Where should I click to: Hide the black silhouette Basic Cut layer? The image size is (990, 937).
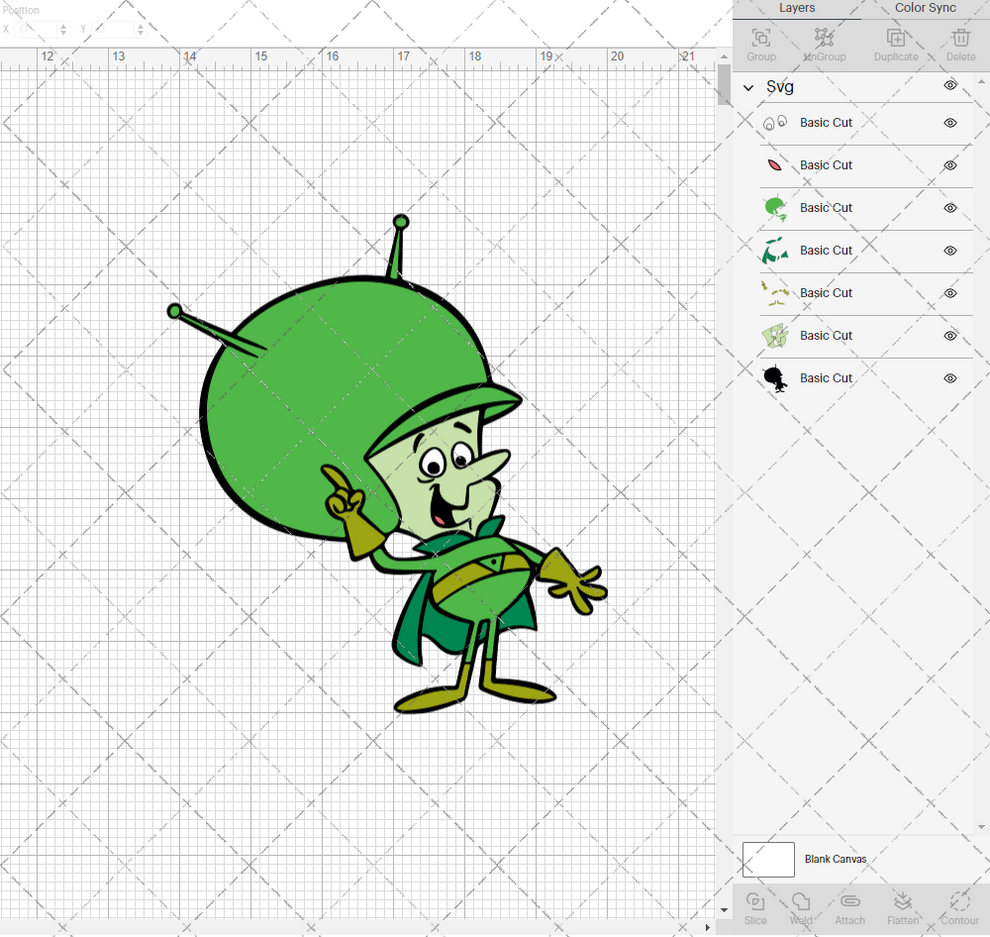pyautogui.click(x=949, y=378)
